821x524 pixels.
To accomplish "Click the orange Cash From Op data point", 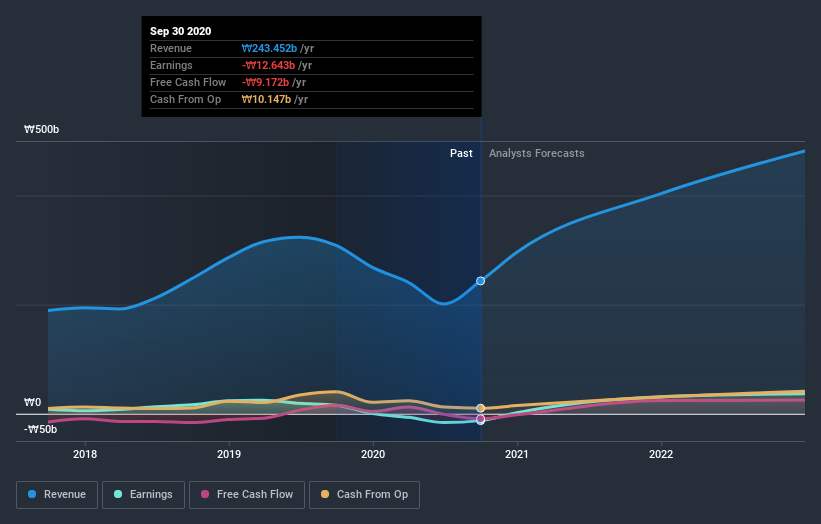I will pos(480,408).
